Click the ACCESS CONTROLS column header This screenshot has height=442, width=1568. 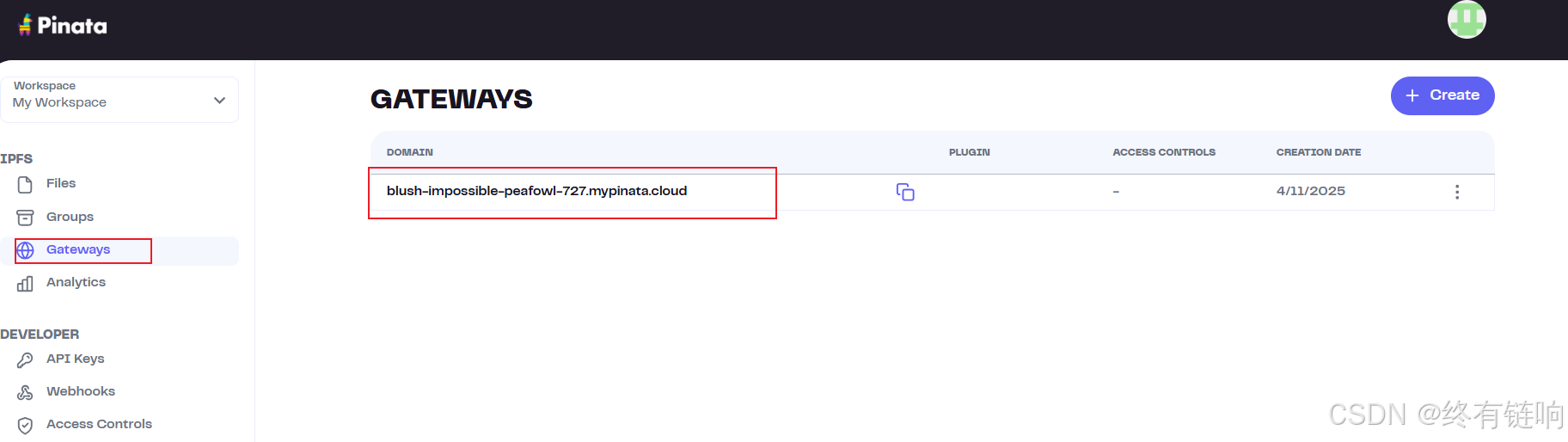click(1164, 152)
